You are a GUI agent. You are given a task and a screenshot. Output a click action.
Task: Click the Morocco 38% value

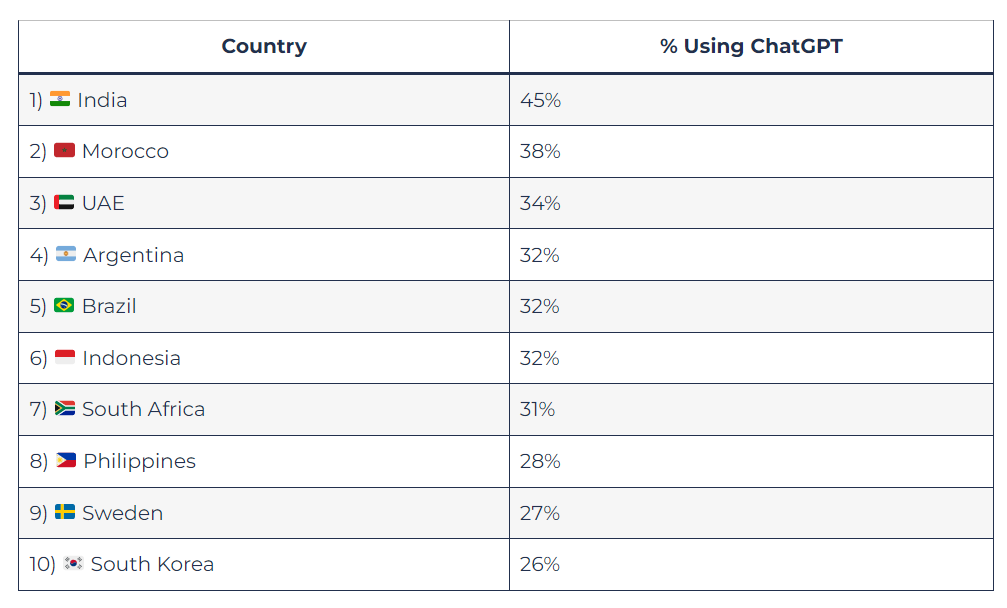pyautogui.click(x=540, y=152)
